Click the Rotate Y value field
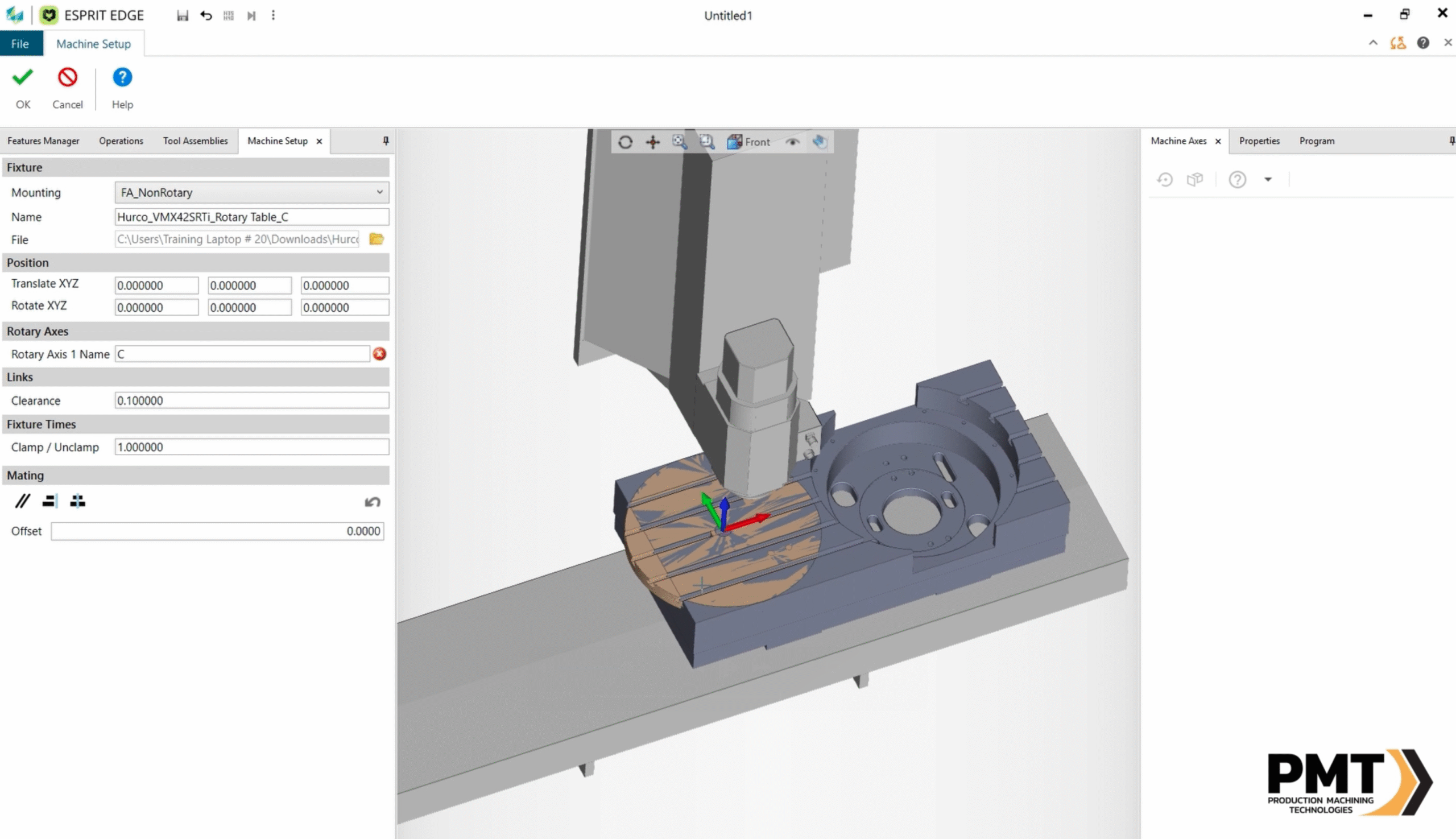Image resolution: width=1456 pixels, height=839 pixels. pyautogui.click(x=250, y=307)
